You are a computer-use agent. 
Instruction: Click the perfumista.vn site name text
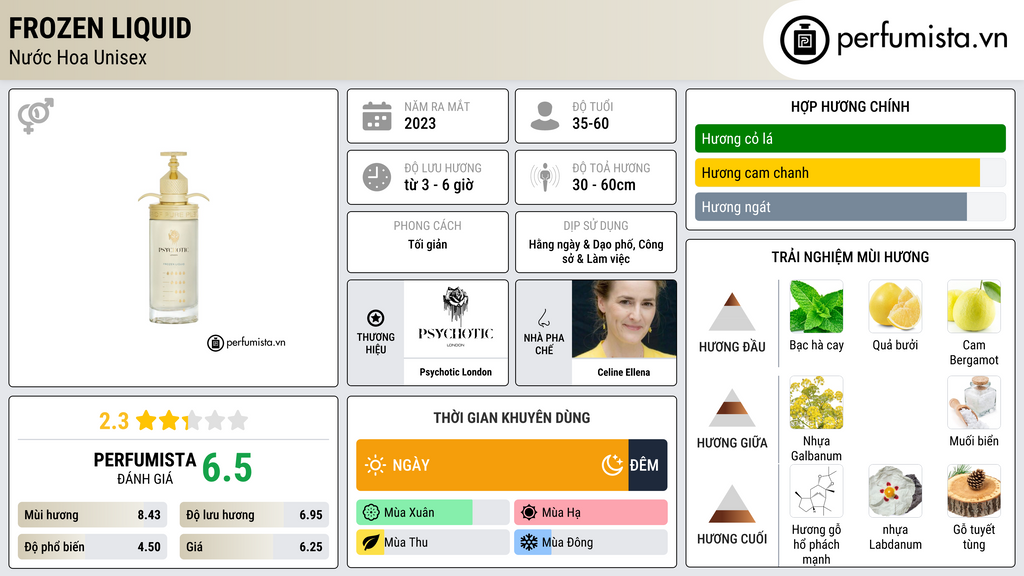tap(922, 38)
